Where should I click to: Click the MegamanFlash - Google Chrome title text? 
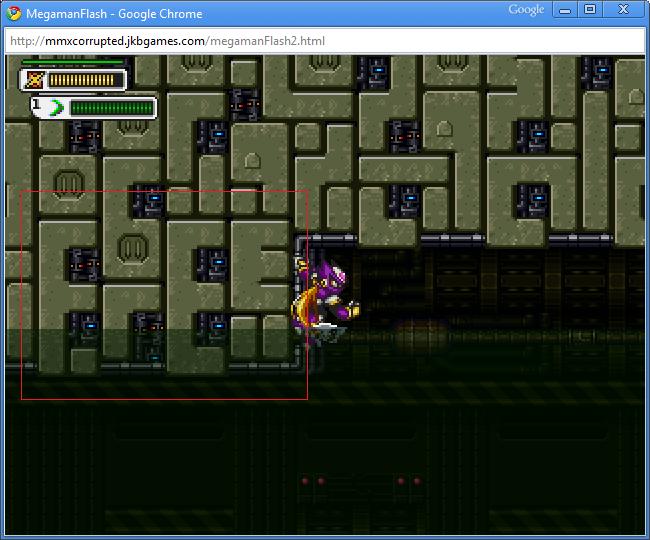[x=114, y=14]
